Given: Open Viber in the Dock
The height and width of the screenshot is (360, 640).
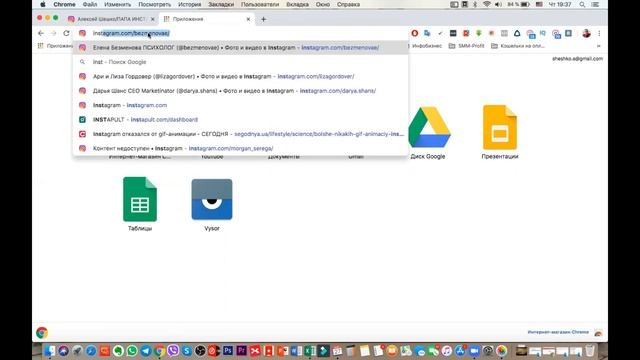Looking at the screenshot, I should click(x=173, y=351).
